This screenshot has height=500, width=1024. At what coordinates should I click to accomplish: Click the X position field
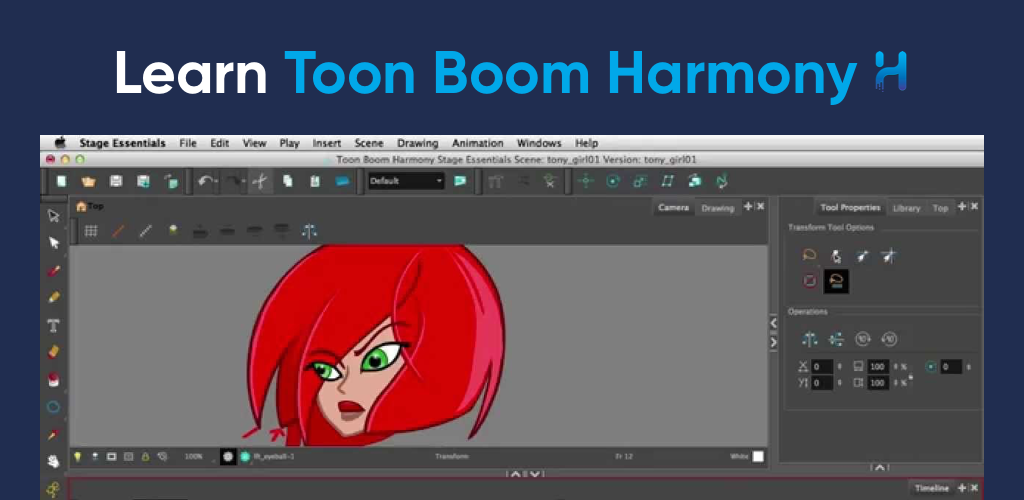[822, 367]
